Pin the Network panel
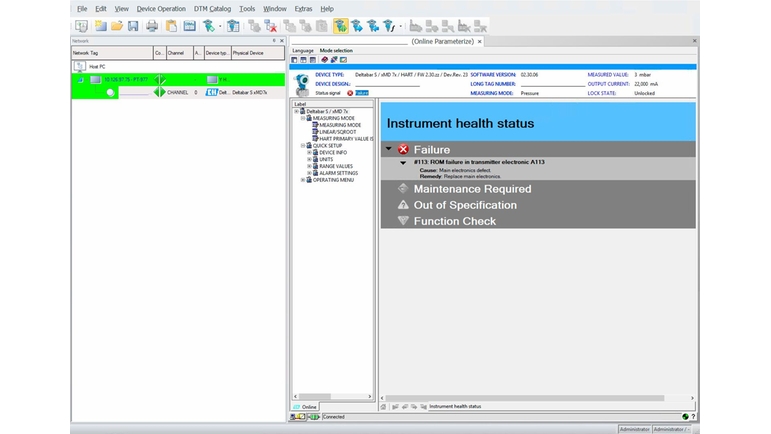Image resolution: width=771 pixels, height=434 pixels. (x=274, y=41)
